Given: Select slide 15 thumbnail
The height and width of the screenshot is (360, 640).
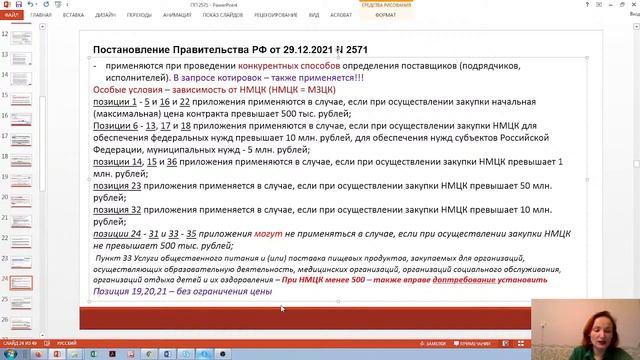Looking at the screenshot, I should pyautogui.click(x=21, y=99).
